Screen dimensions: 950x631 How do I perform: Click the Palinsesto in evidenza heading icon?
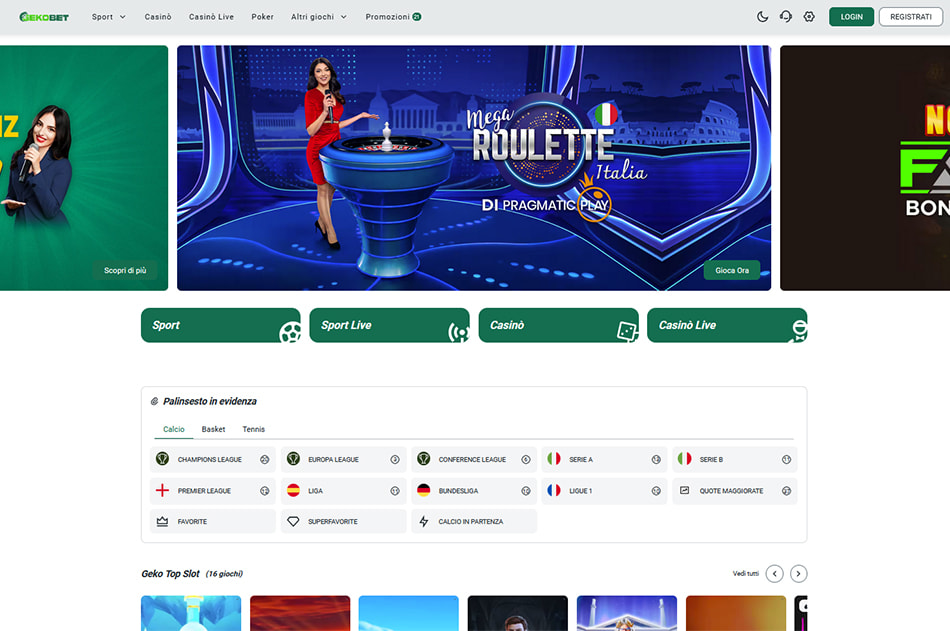pos(154,401)
